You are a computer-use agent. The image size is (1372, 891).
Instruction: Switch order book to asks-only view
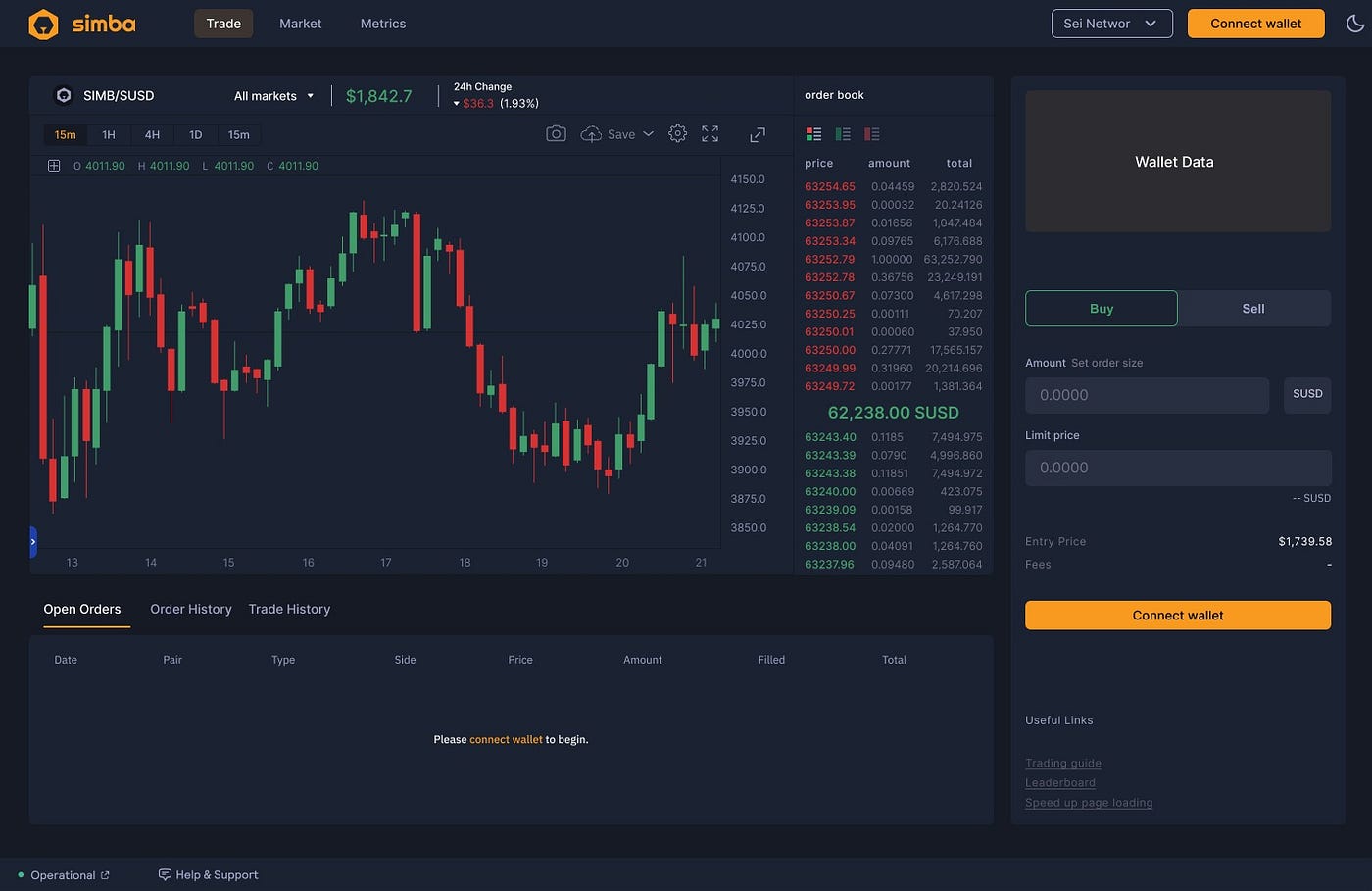click(x=870, y=133)
